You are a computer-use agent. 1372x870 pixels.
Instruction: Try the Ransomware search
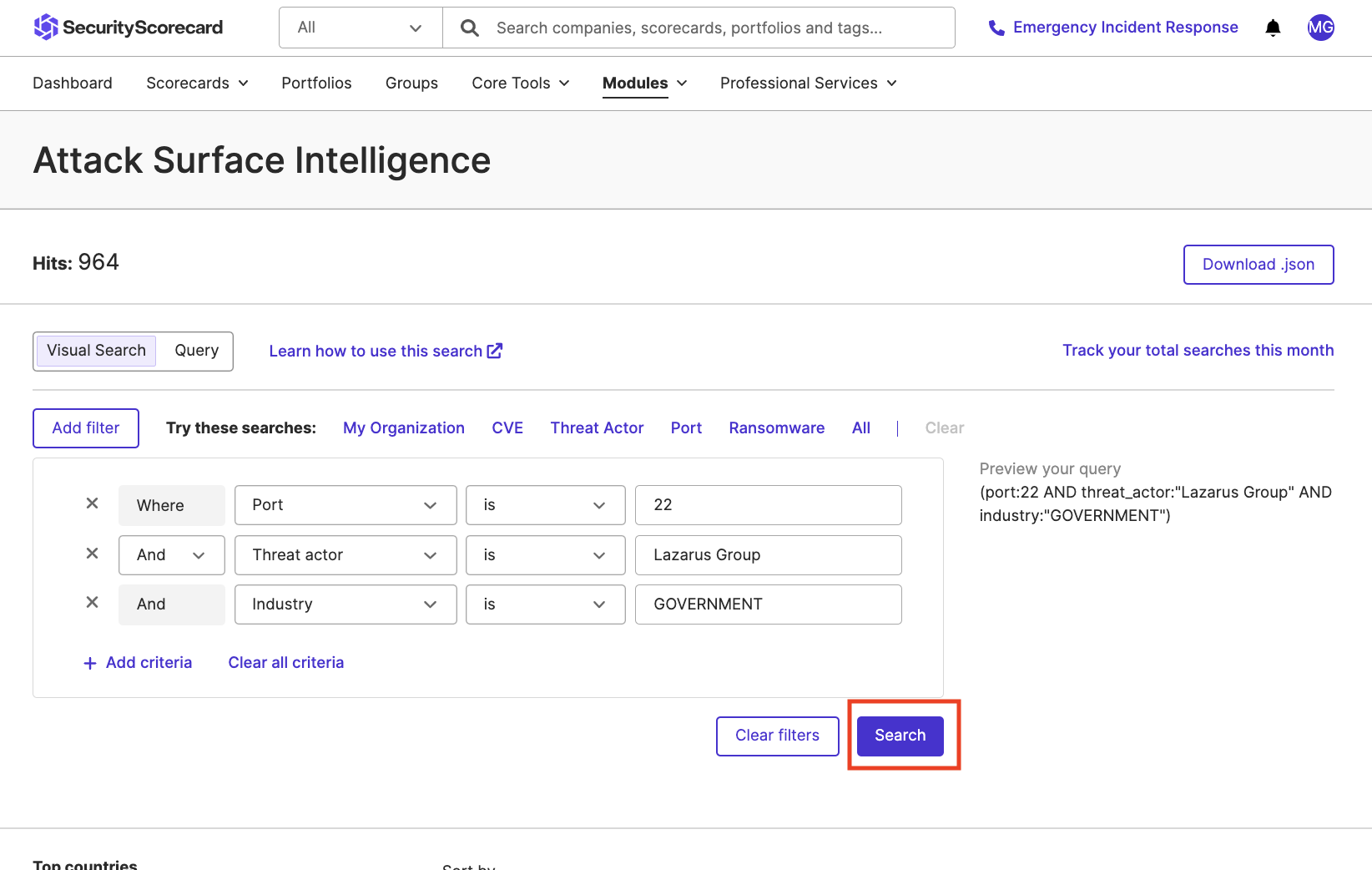point(777,428)
